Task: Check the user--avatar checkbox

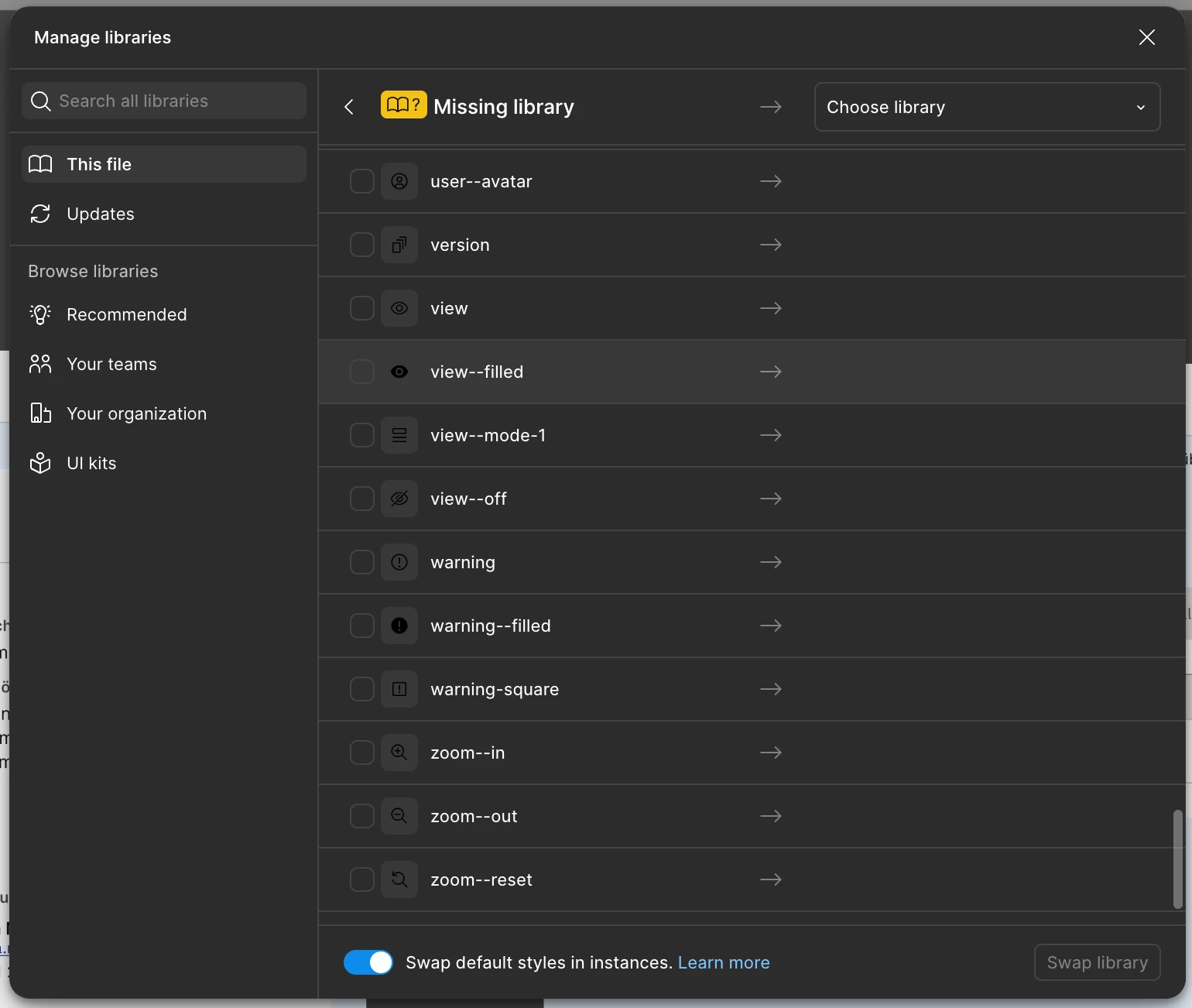Action: tap(362, 181)
